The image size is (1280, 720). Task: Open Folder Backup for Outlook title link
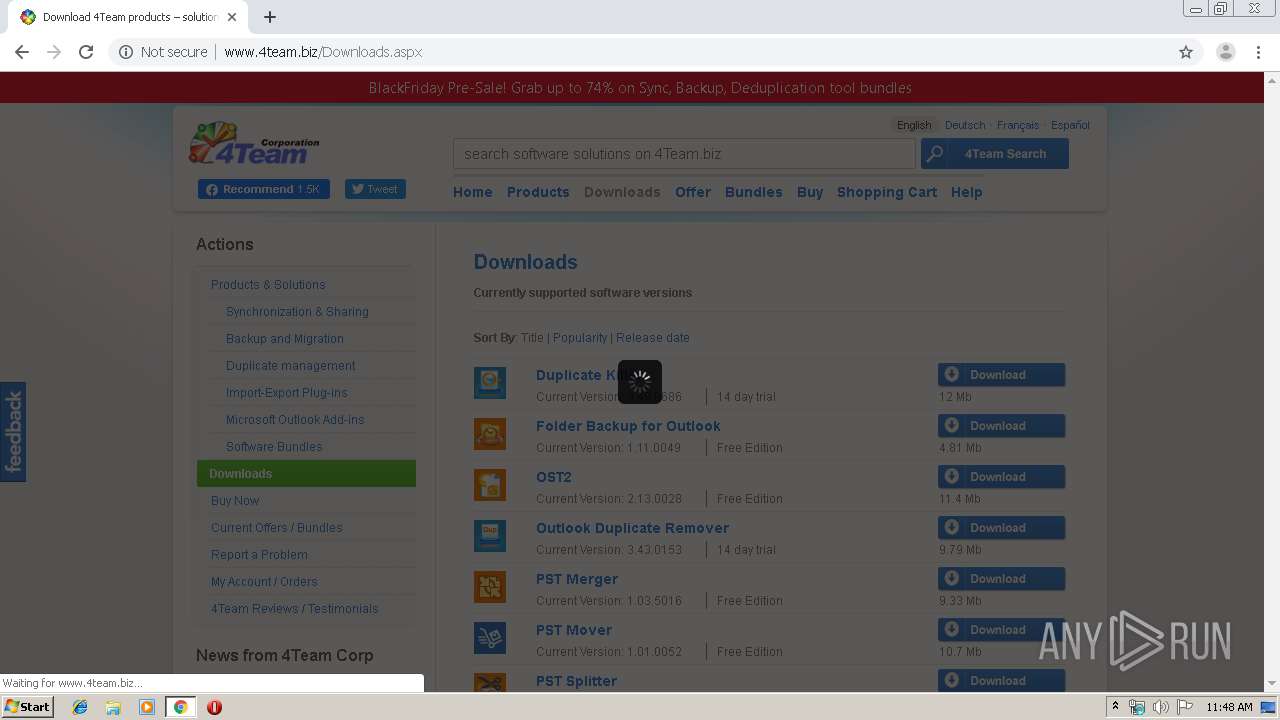point(628,426)
